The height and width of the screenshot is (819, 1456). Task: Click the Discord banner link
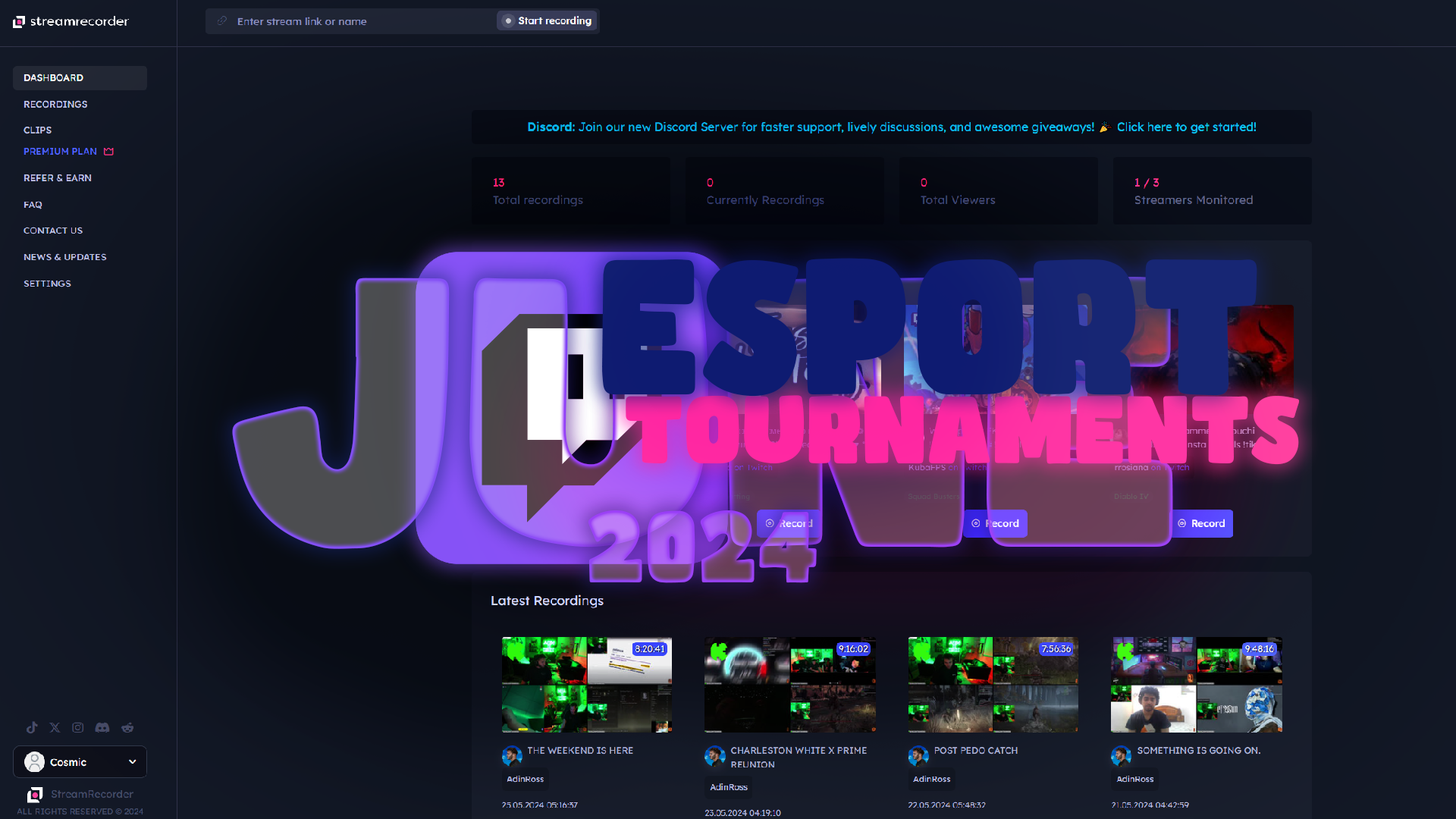[892, 127]
